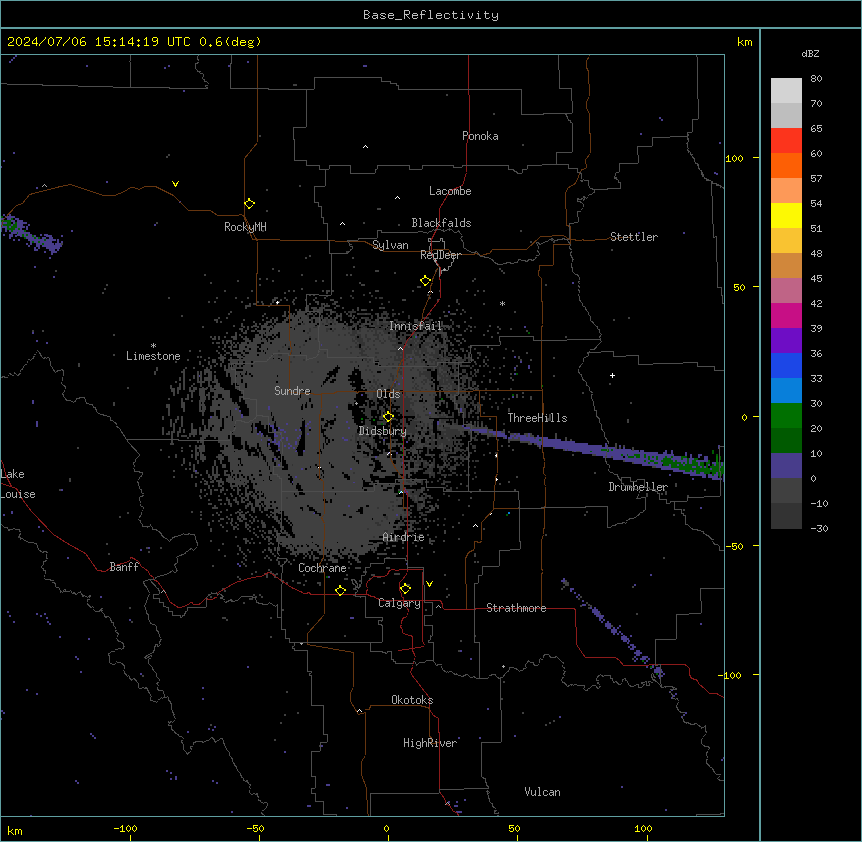Select the magenta 42 dBZ legend swatch
This screenshot has height=842, width=862.
point(786,315)
